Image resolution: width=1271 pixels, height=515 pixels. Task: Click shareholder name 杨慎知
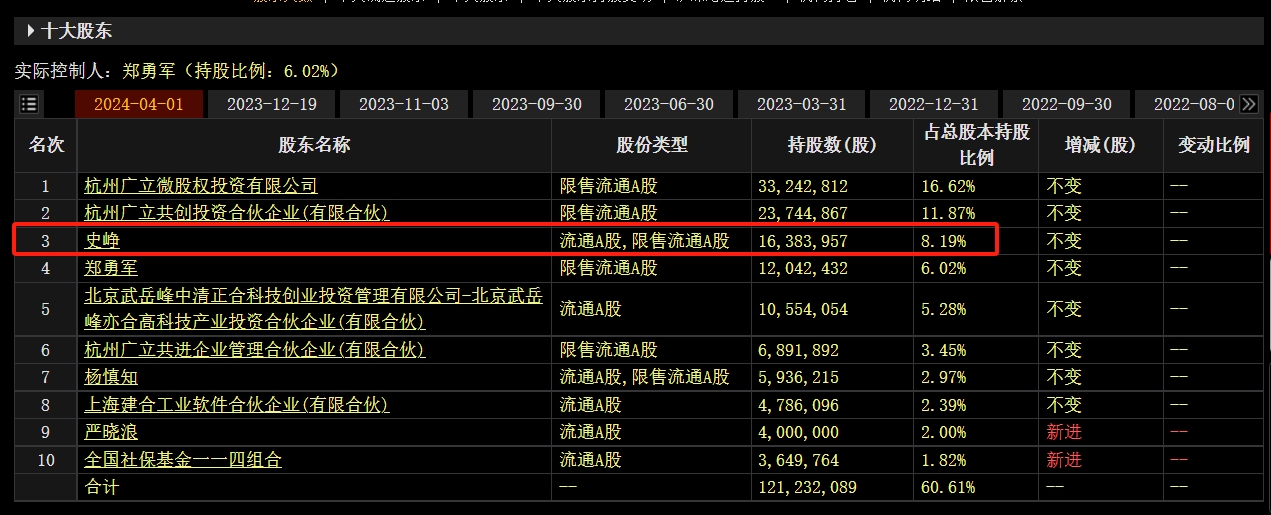tap(111, 377)
